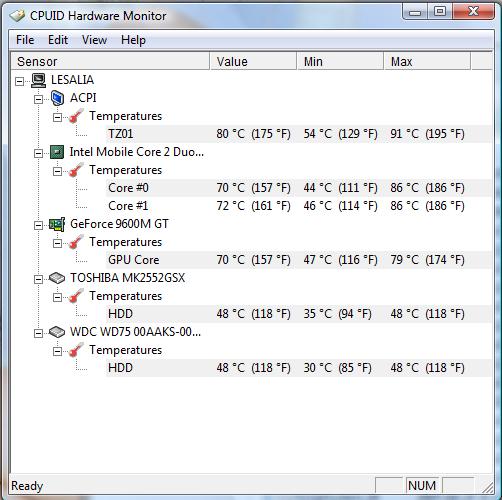Image resolution: width=502 pixels, height=500 pixels.
Task: Click the GeForce 9600M GT graphics card icon
Action: pos(57,224)
